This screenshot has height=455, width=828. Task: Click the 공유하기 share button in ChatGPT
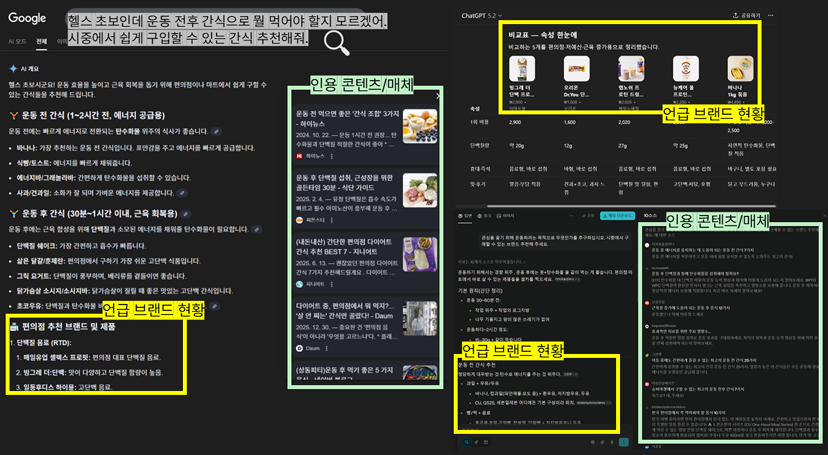click(745, 16)
